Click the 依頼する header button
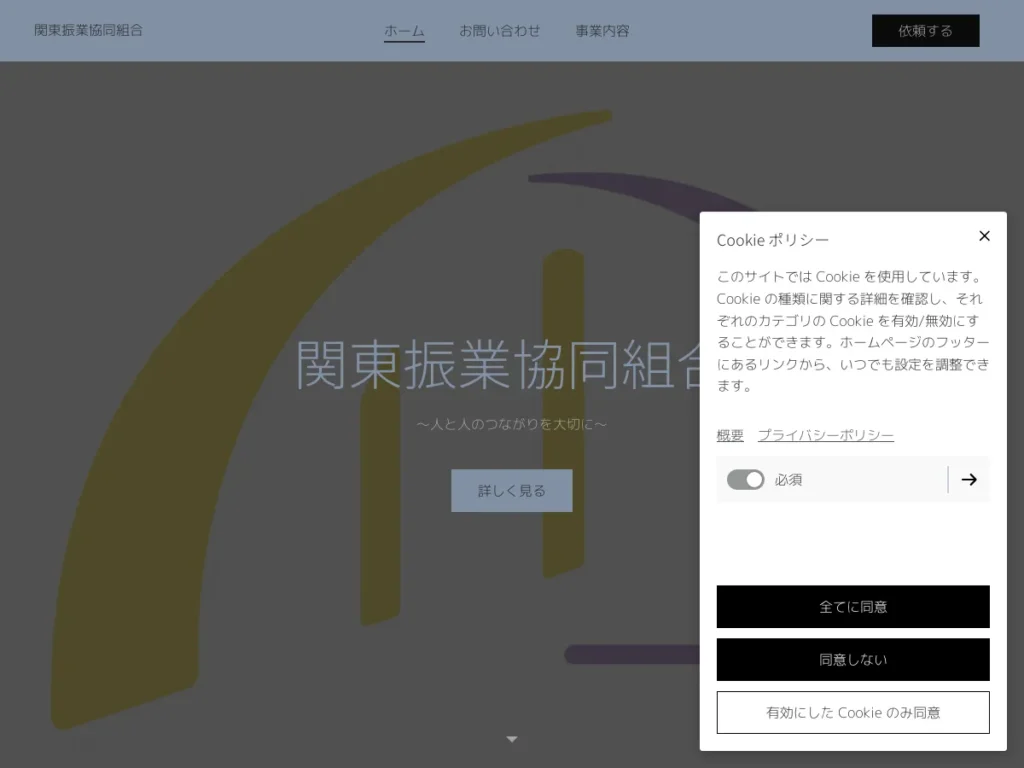The height and width of the screenshot is (768, 1024). tap(925, 31)
